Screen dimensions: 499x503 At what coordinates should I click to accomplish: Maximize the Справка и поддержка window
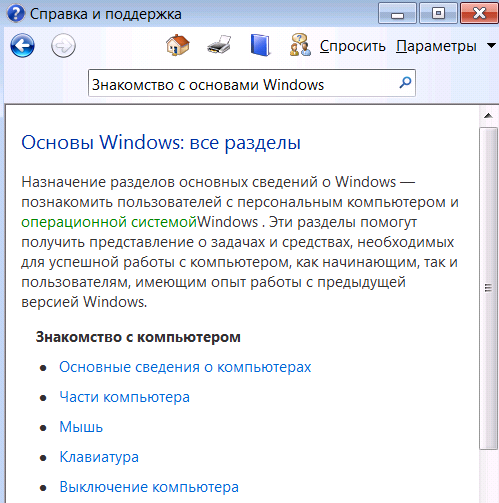point(438,13)
